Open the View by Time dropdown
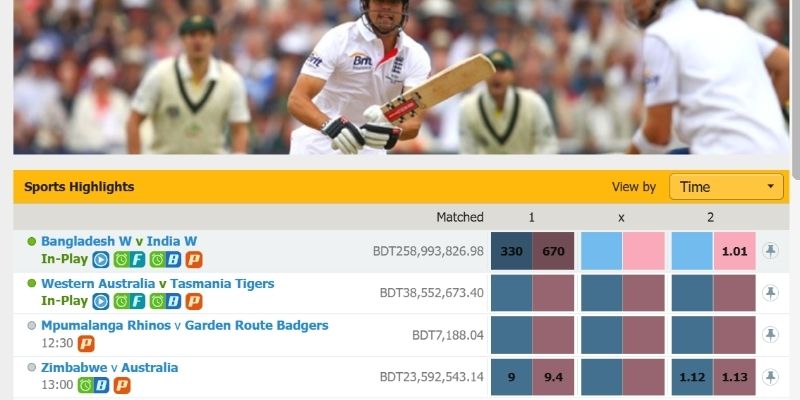This screenshot has height=400, width=800. [x=726, y=187]
